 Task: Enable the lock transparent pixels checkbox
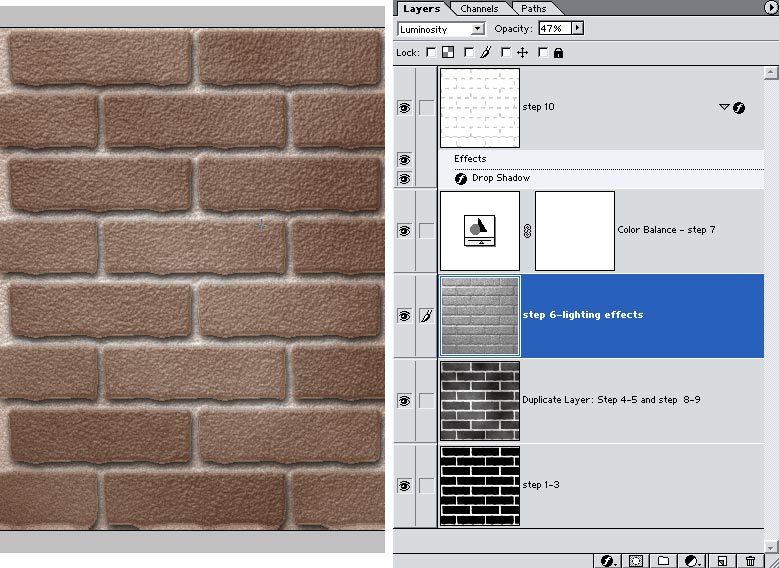(x=431, y=52)
